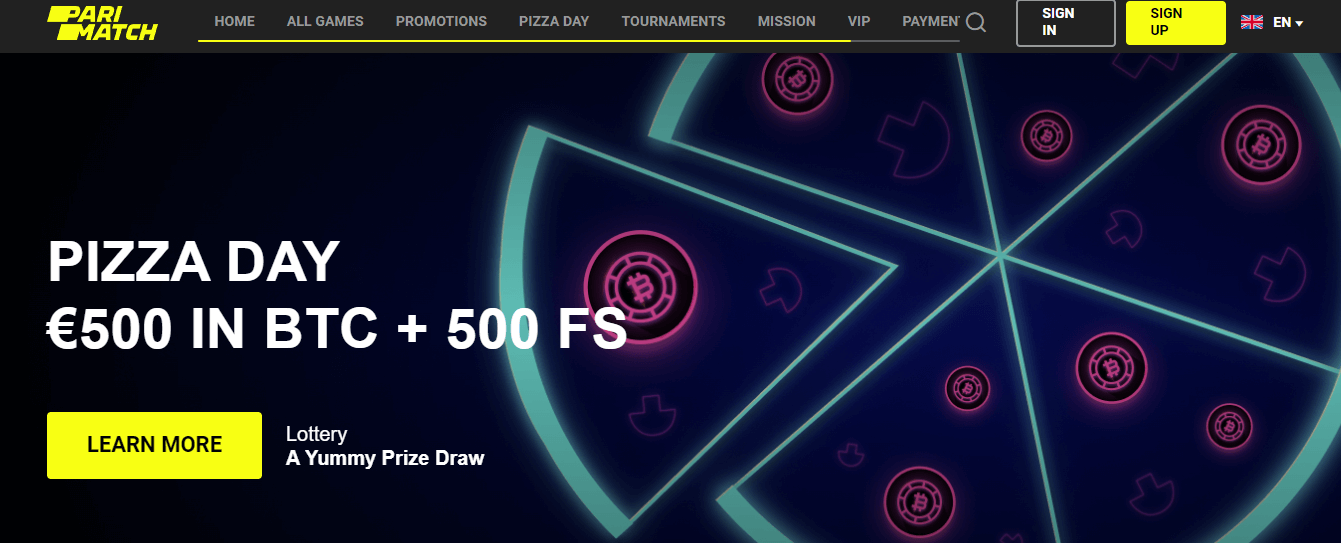This screenshot has width=1341, height=543.
Task: Open the language selector arrow
Action: click(1299, 23)
